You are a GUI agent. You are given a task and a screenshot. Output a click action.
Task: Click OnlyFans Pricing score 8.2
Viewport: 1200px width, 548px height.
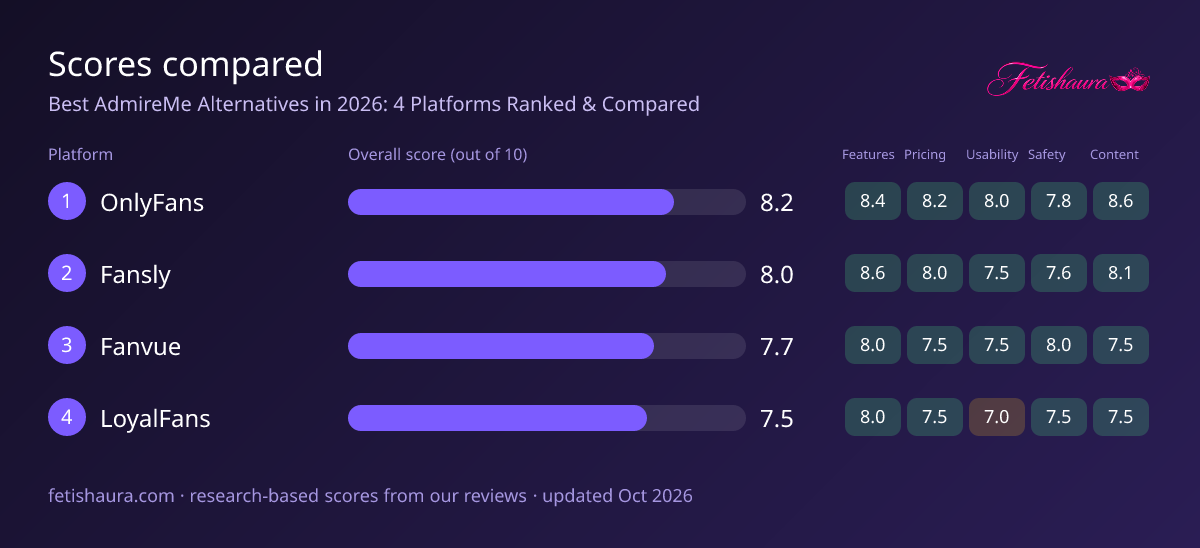(x=935, y=201)
